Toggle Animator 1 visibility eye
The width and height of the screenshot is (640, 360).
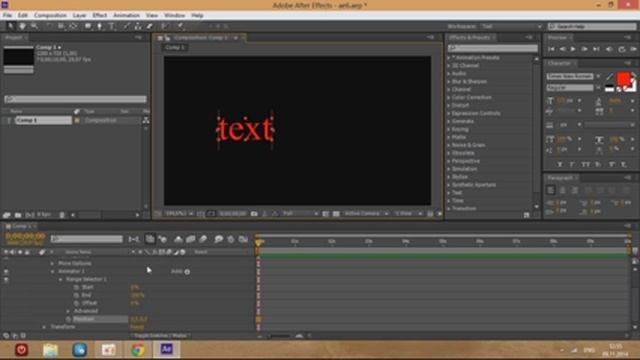point(6,271)
